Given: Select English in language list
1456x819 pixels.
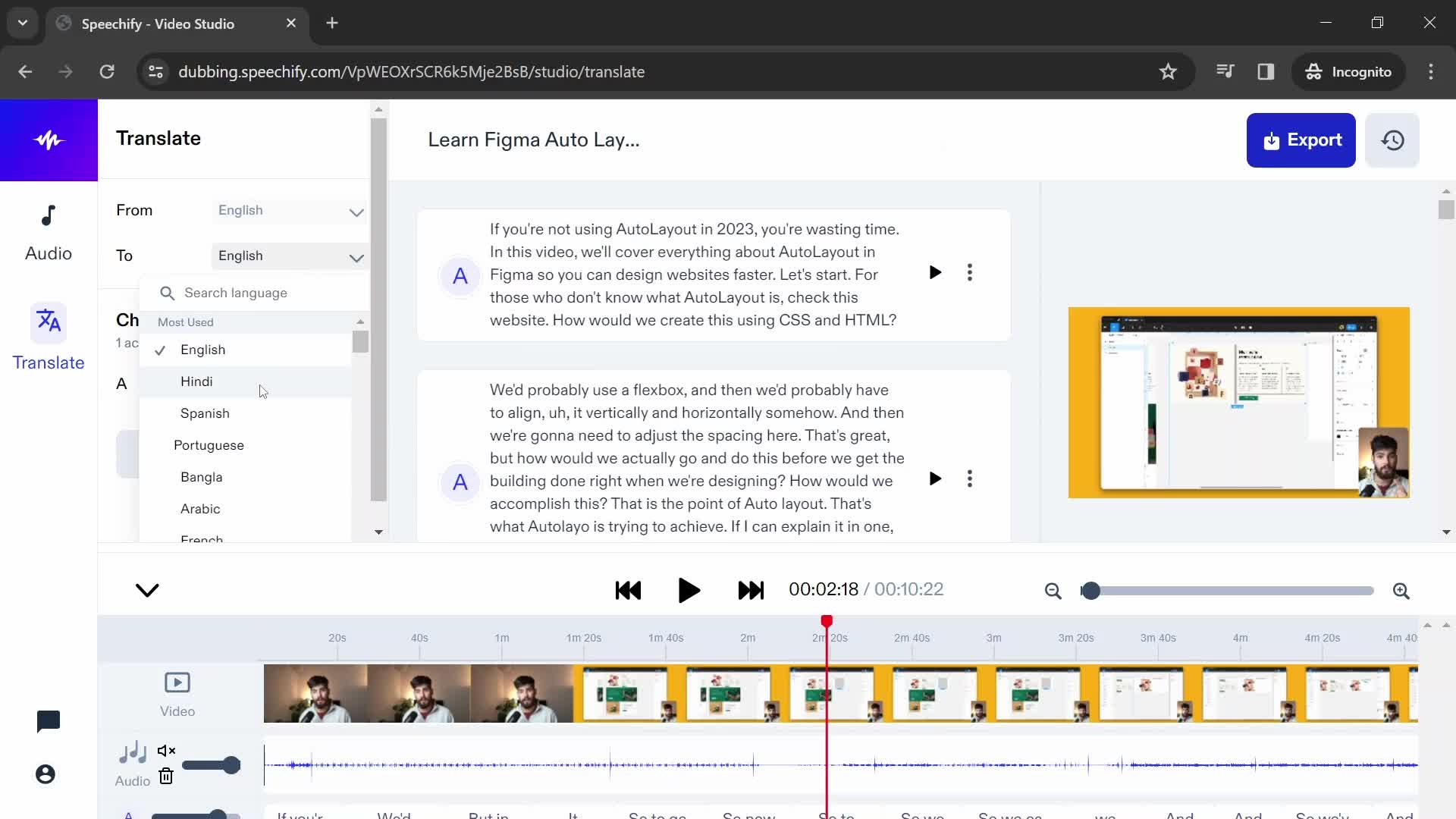Looking at the screenshot, I should click(x=246, y=350).
